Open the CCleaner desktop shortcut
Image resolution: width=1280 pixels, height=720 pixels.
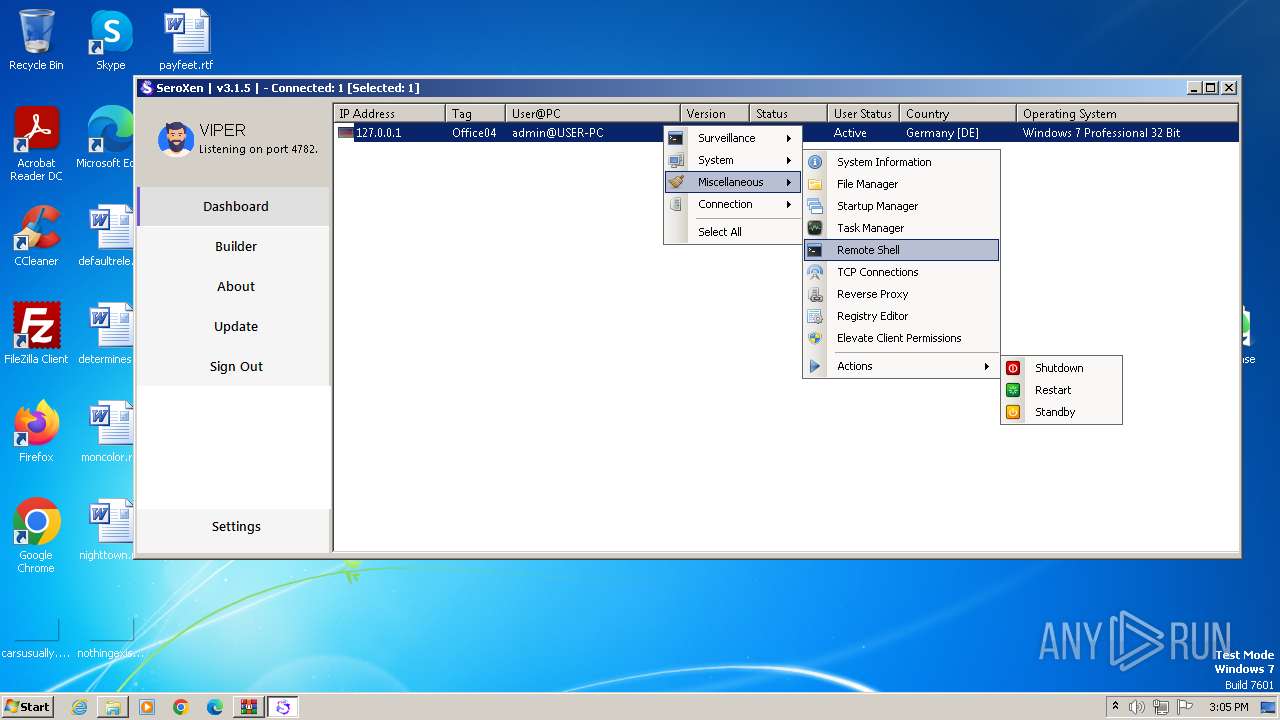[36, 236]
